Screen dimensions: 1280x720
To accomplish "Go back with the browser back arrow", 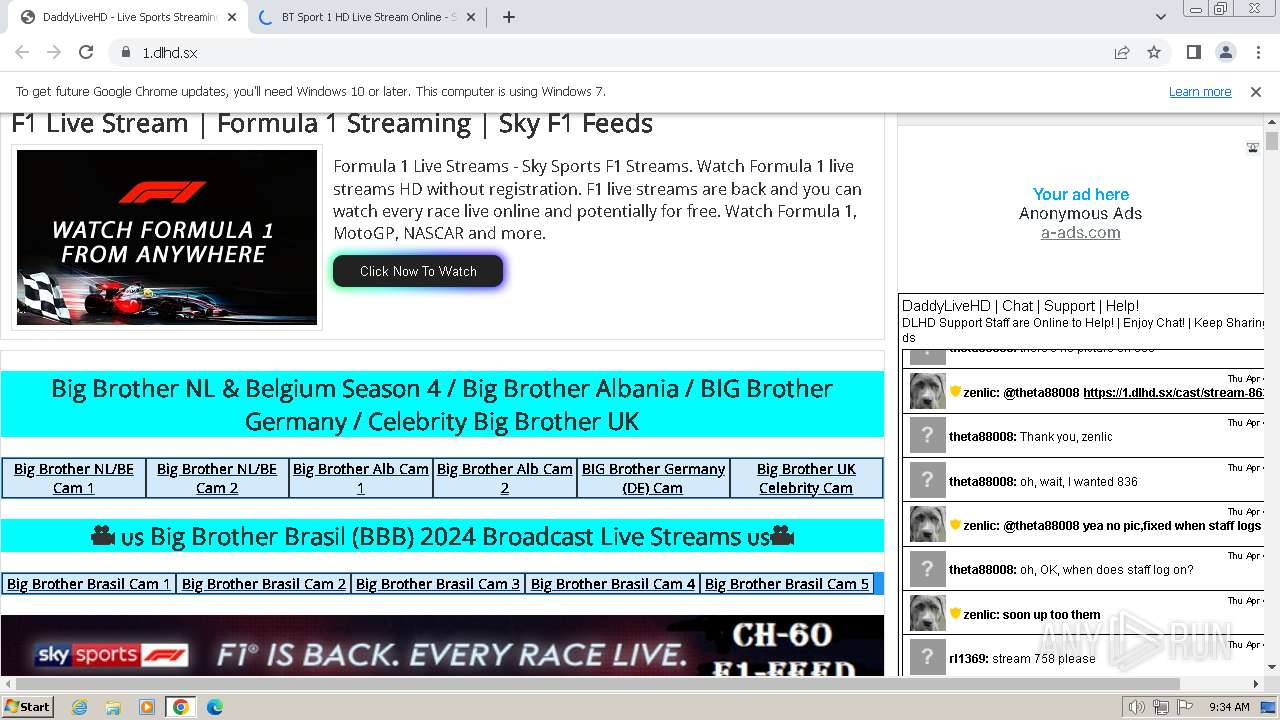I will point(22,52).
